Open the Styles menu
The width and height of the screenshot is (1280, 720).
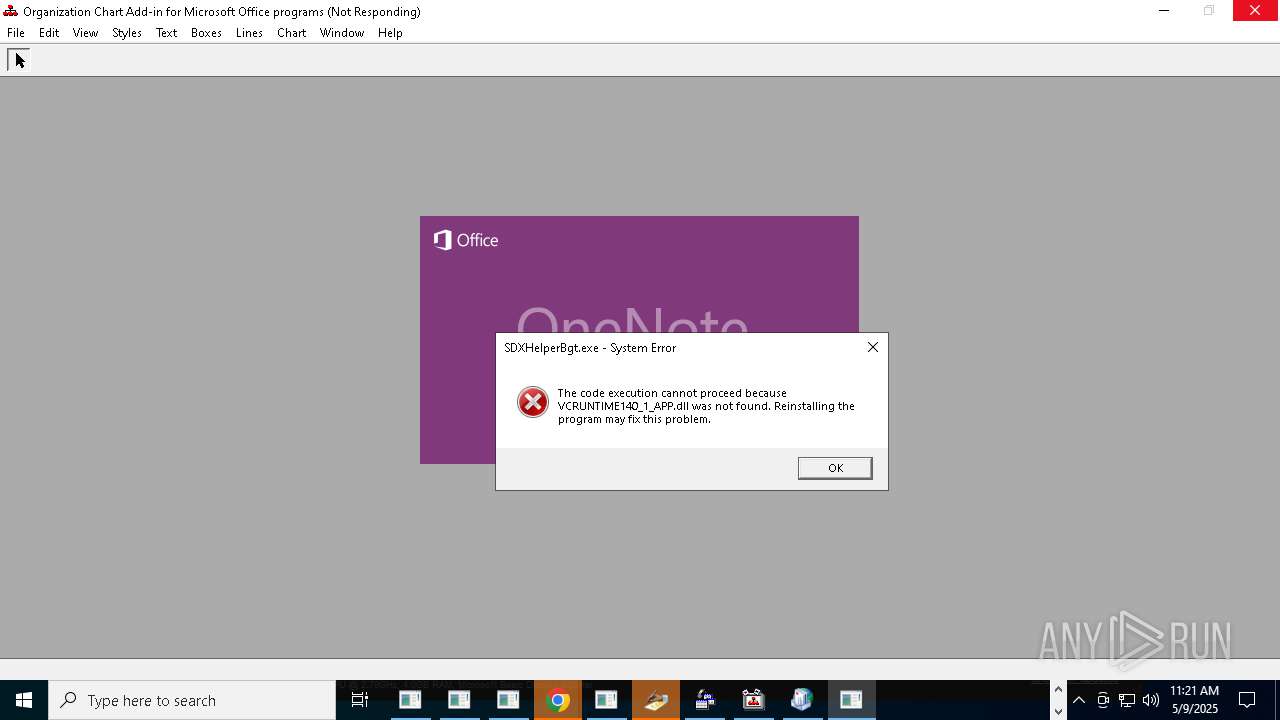[127, 33]
